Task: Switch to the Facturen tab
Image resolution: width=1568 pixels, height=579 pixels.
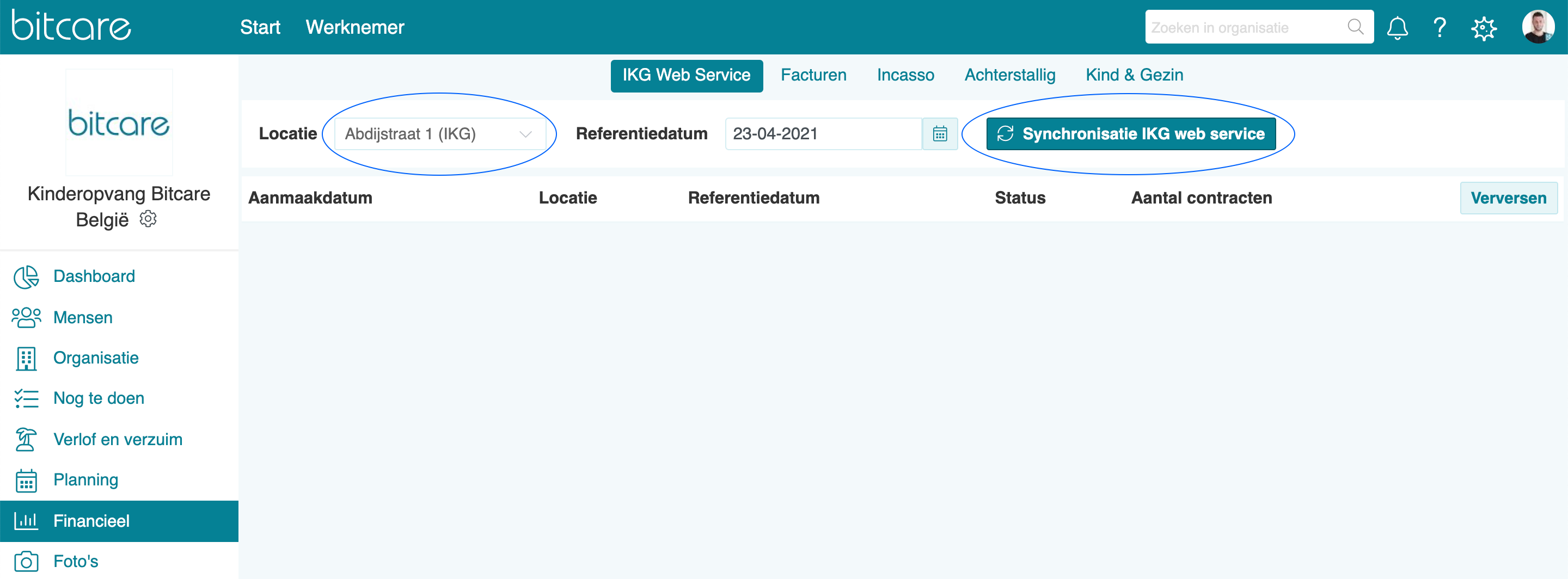Action: tap(813, 76)
